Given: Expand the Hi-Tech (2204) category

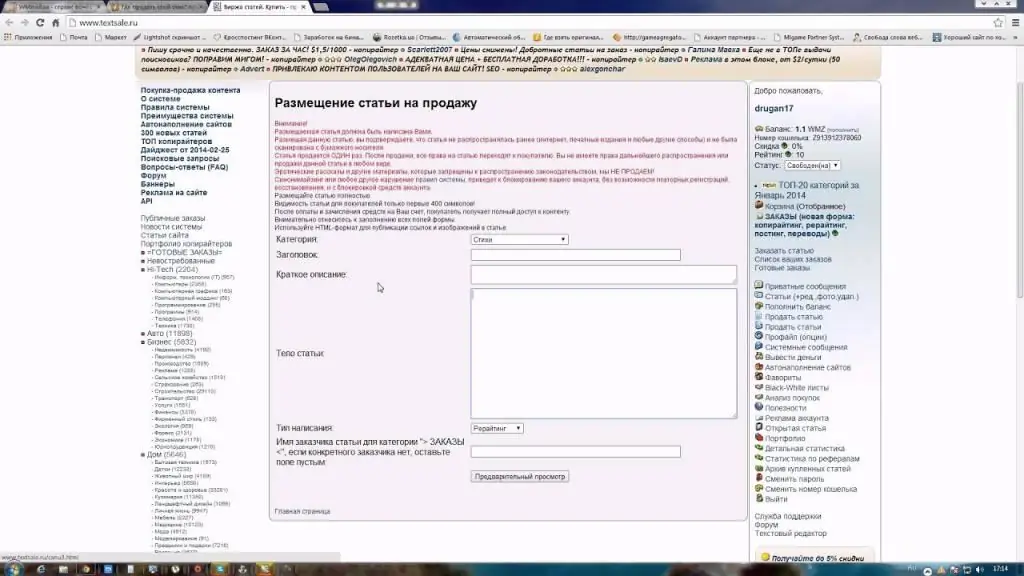Looking at the screenshot, I should click(x=143, y=269).
